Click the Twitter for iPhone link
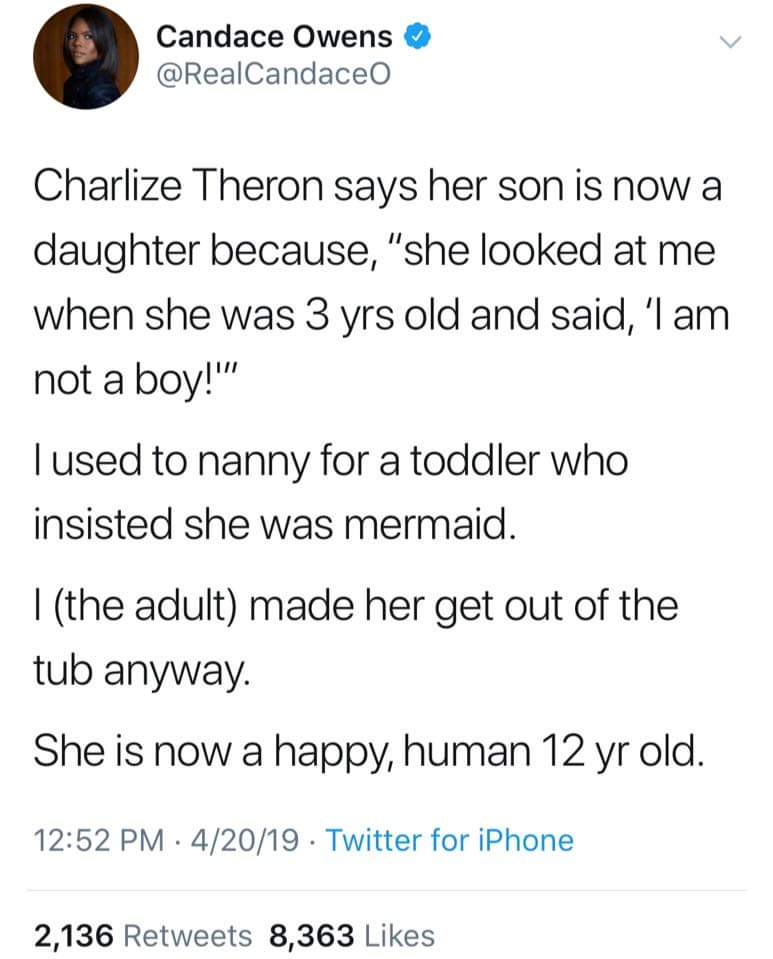 click(449, 840)
